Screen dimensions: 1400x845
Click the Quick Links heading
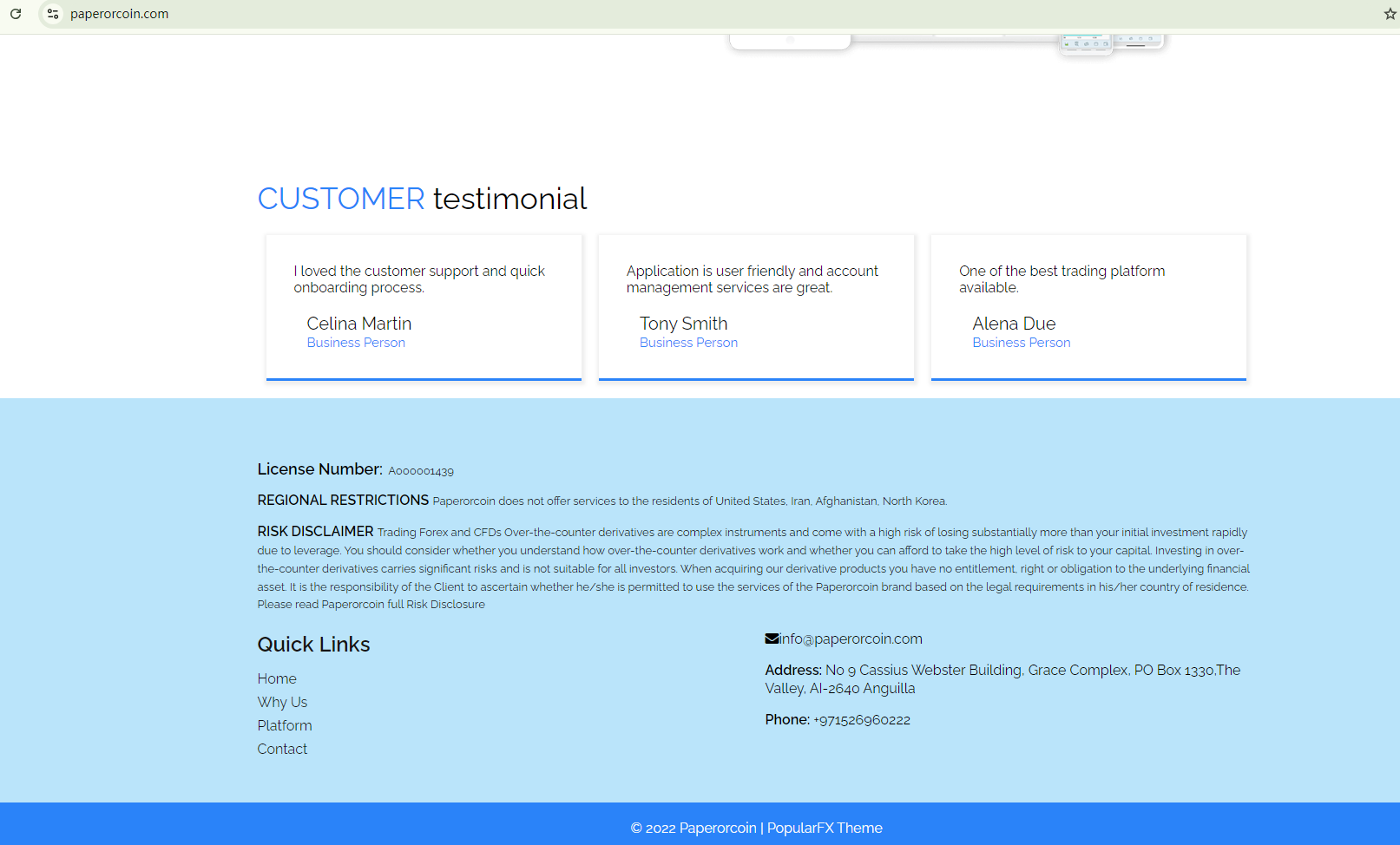tap(313, 645)
